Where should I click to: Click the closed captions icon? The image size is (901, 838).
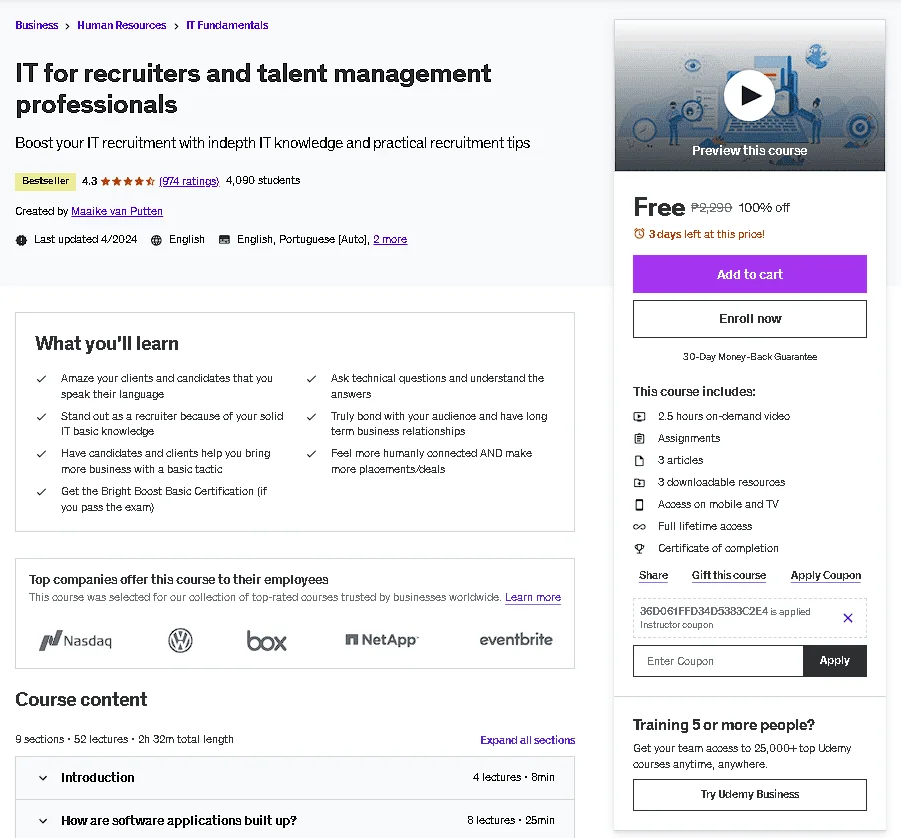click(x=224, y=239)
